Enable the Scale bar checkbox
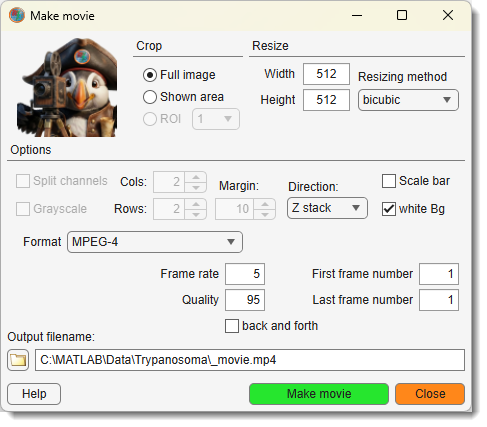The width and height of the screenshot is (487, 427). (x=389, y=181)
